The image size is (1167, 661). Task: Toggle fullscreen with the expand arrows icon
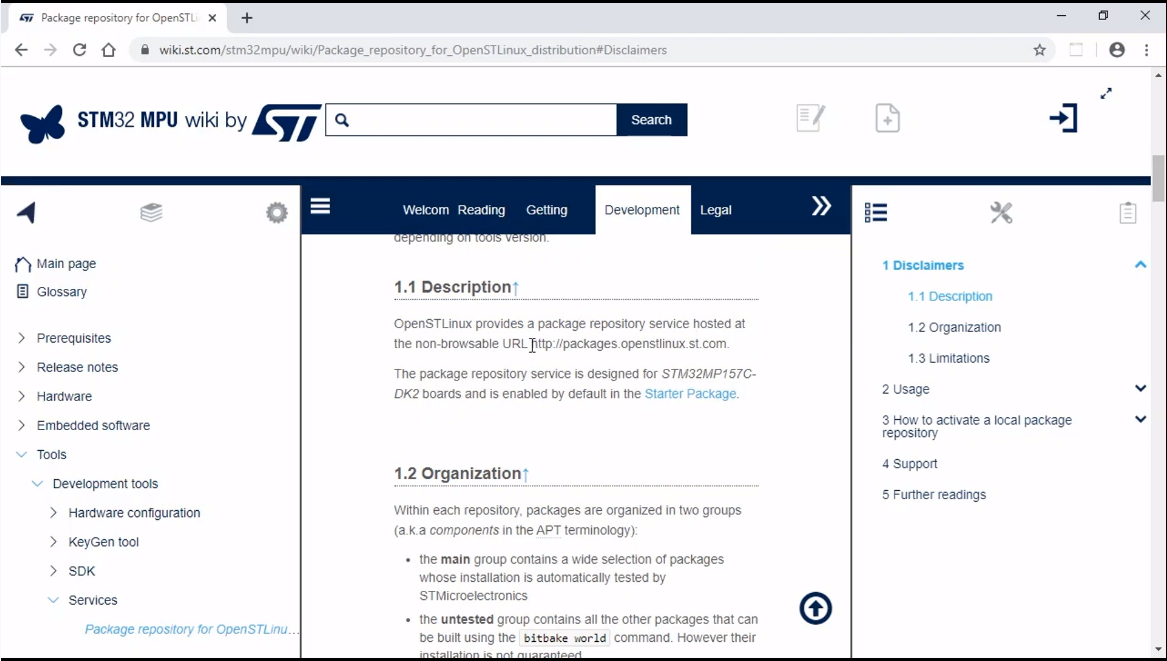coord(1106,93)
